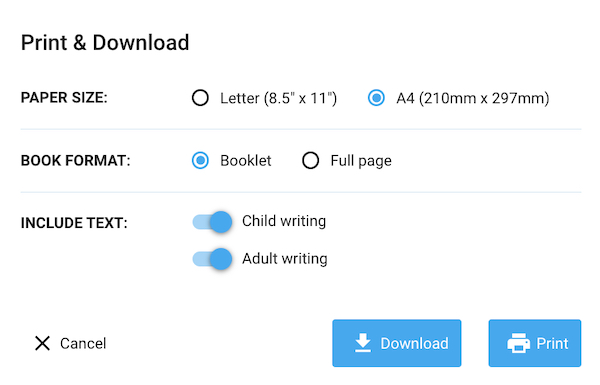
Task: Click the X icon beside Cancel
Action: coord(42,343)
